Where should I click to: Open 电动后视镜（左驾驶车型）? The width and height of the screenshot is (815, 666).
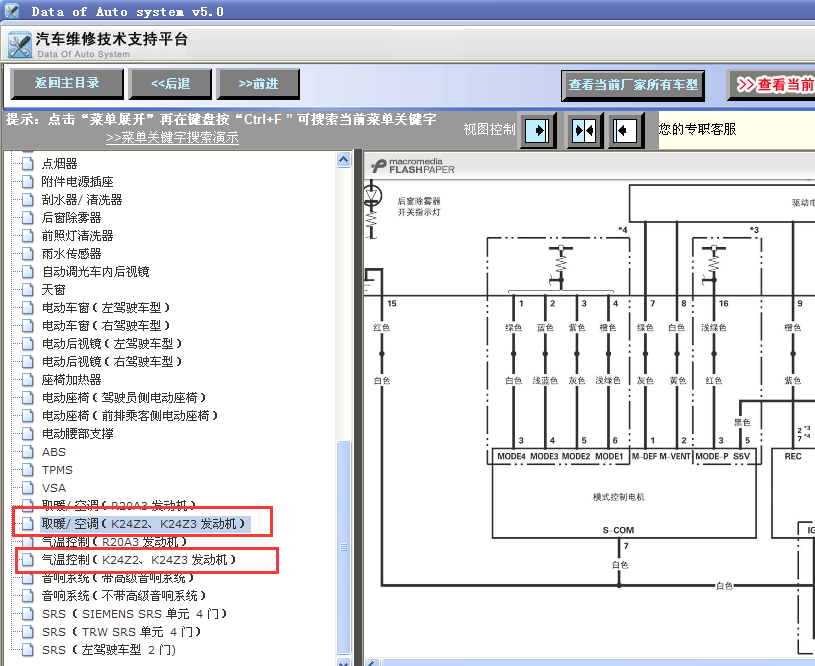tap(112, 344)
